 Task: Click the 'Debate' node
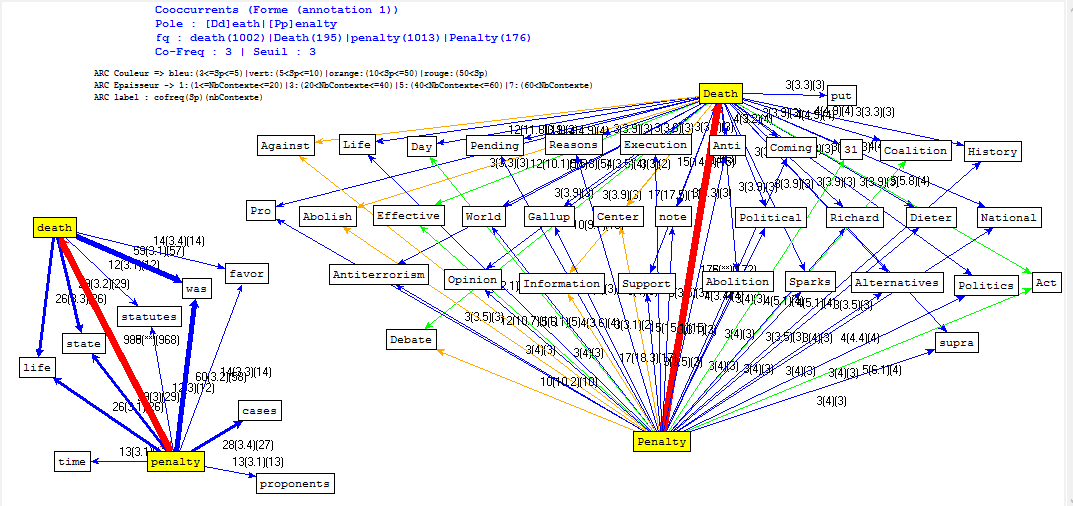click(x=411, y=339)
